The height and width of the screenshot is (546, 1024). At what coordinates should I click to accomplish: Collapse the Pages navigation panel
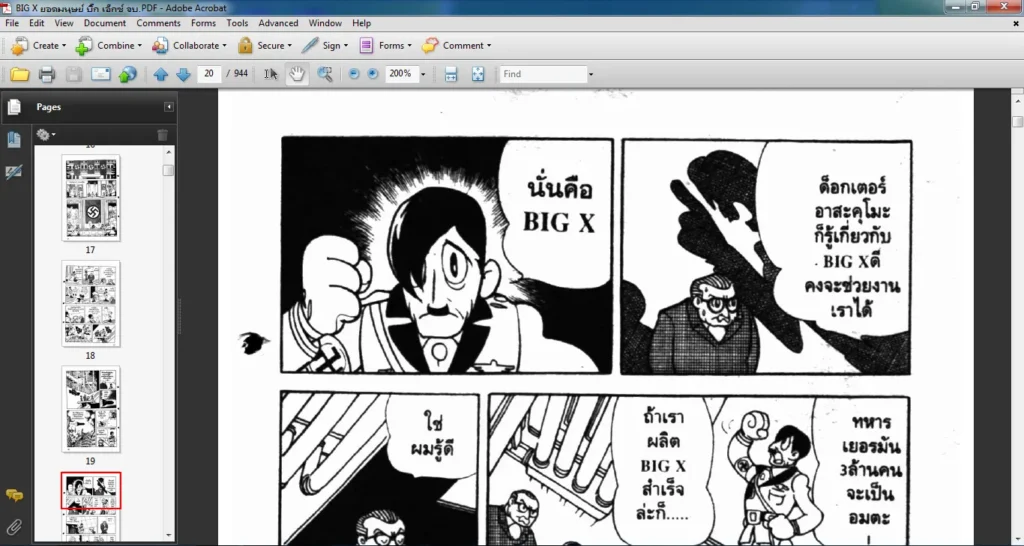(x=168, y=106)
